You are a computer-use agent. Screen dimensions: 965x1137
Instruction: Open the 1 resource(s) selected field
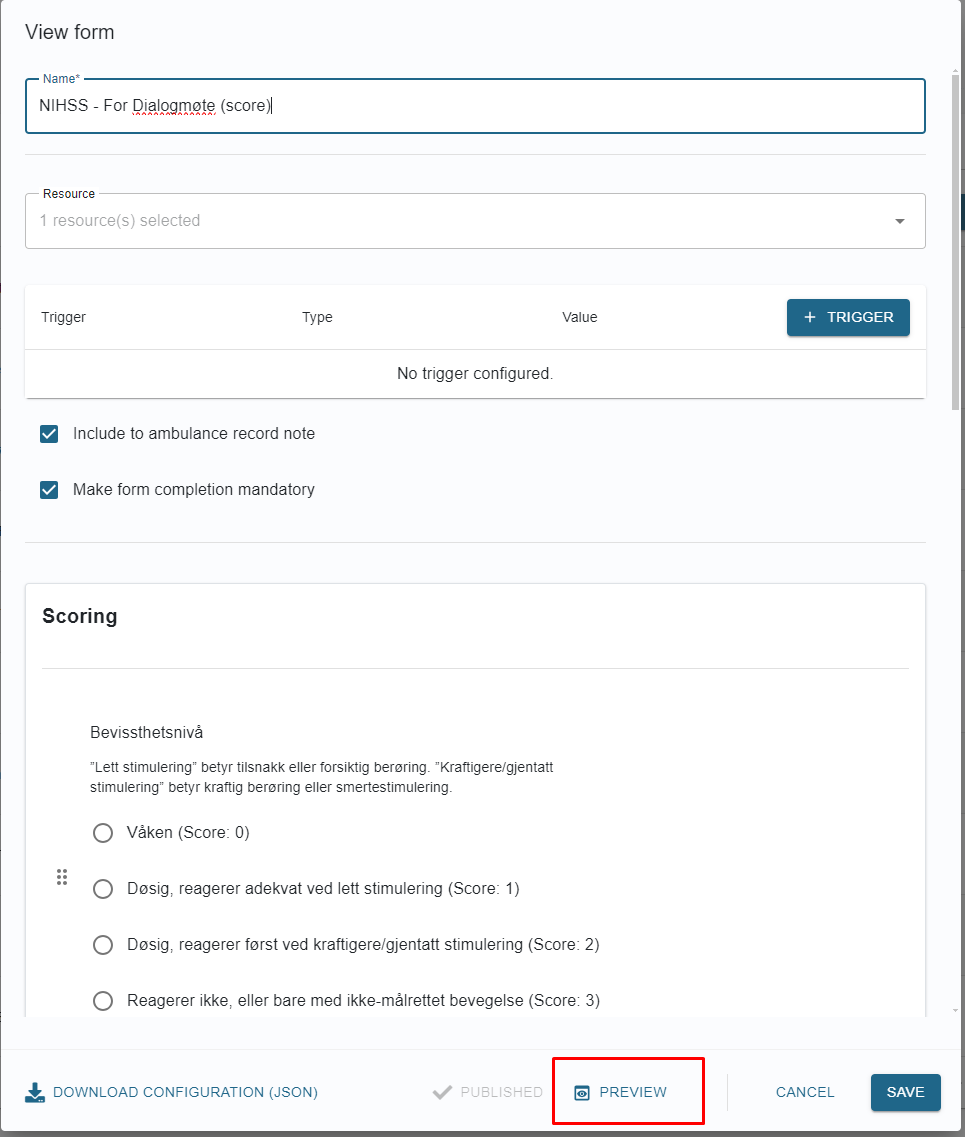[475, 221]
